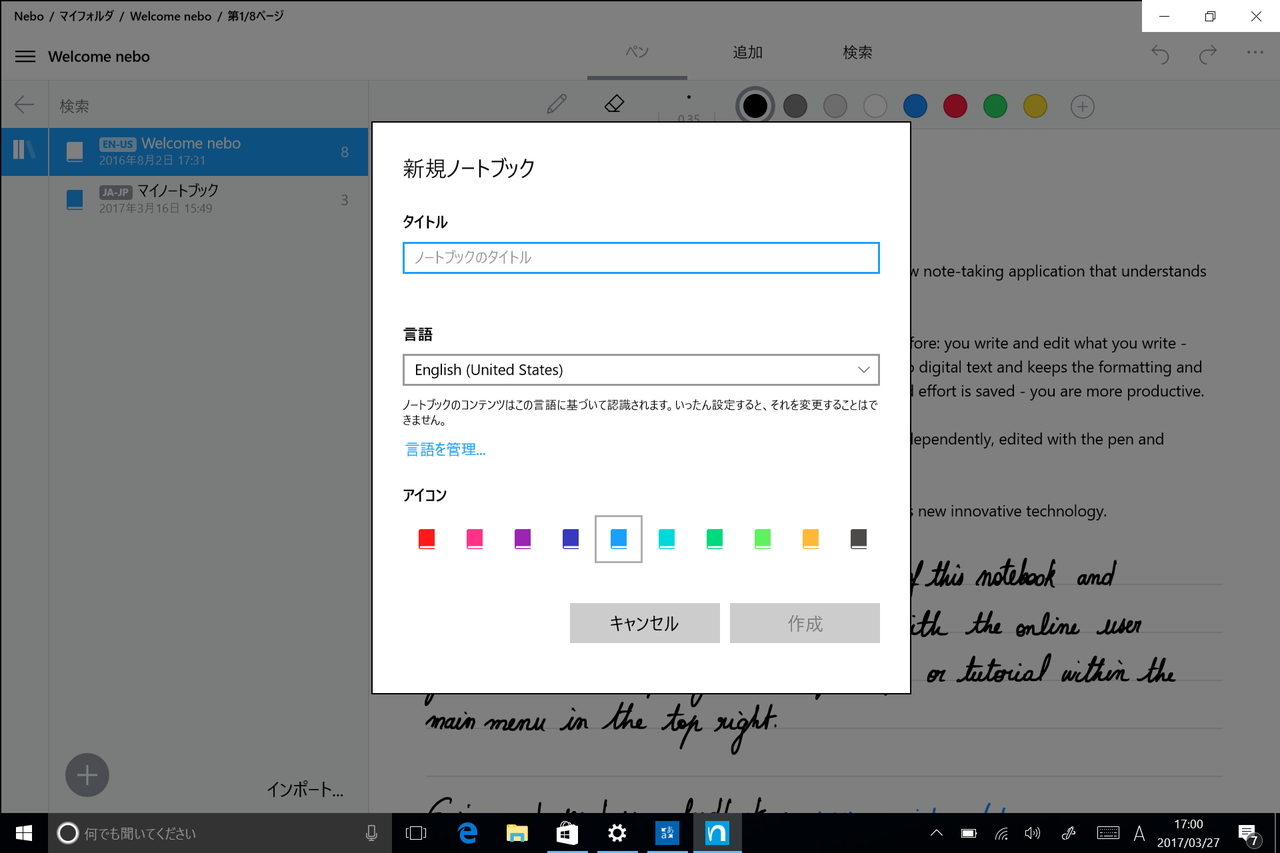The image size is (1280, 853).
Task: Click the undo arrow
Action: (1159, 56)
